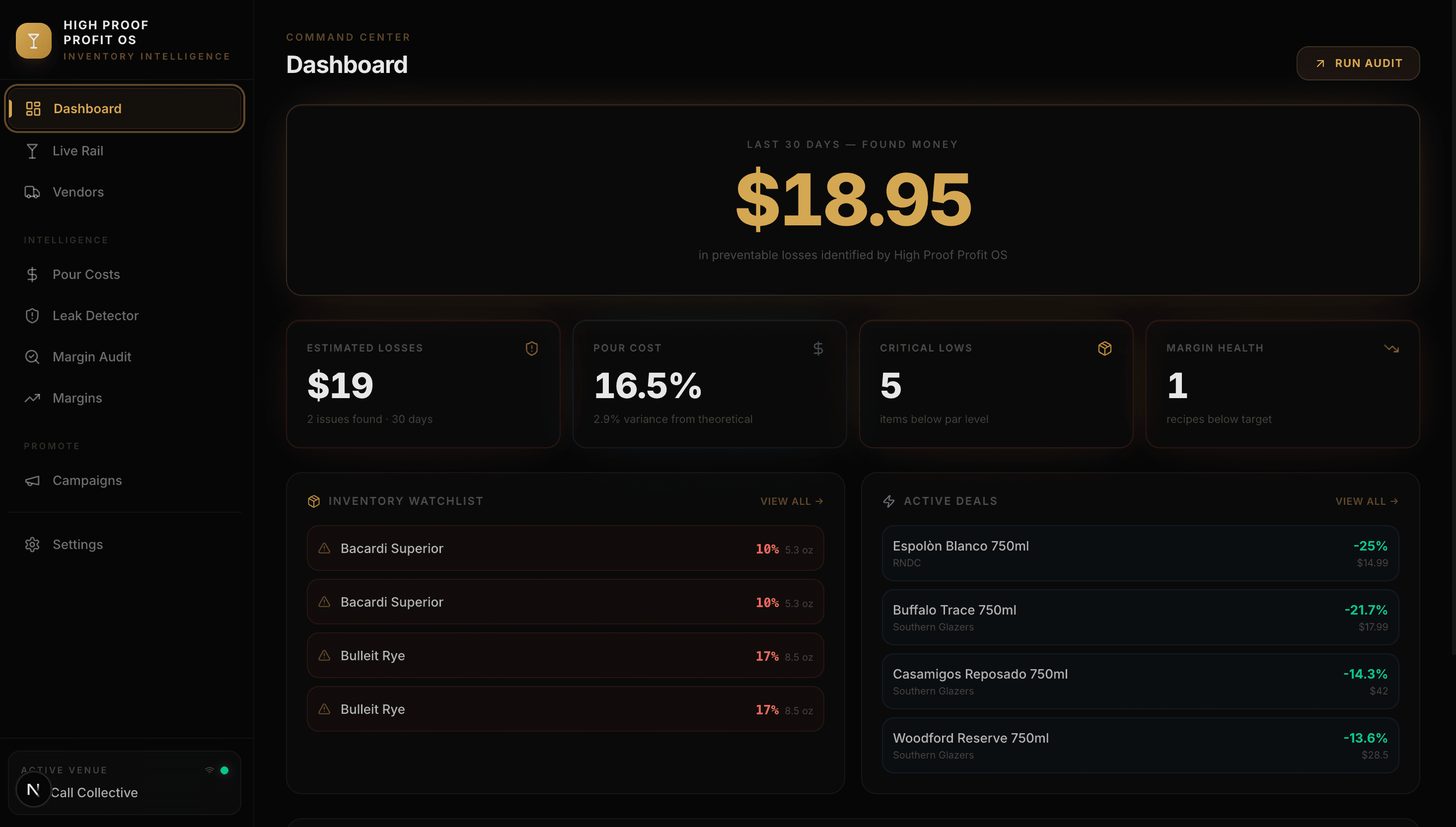
Task: Click the magnifier icon next to Margin Audit
Action: point(32,357)
